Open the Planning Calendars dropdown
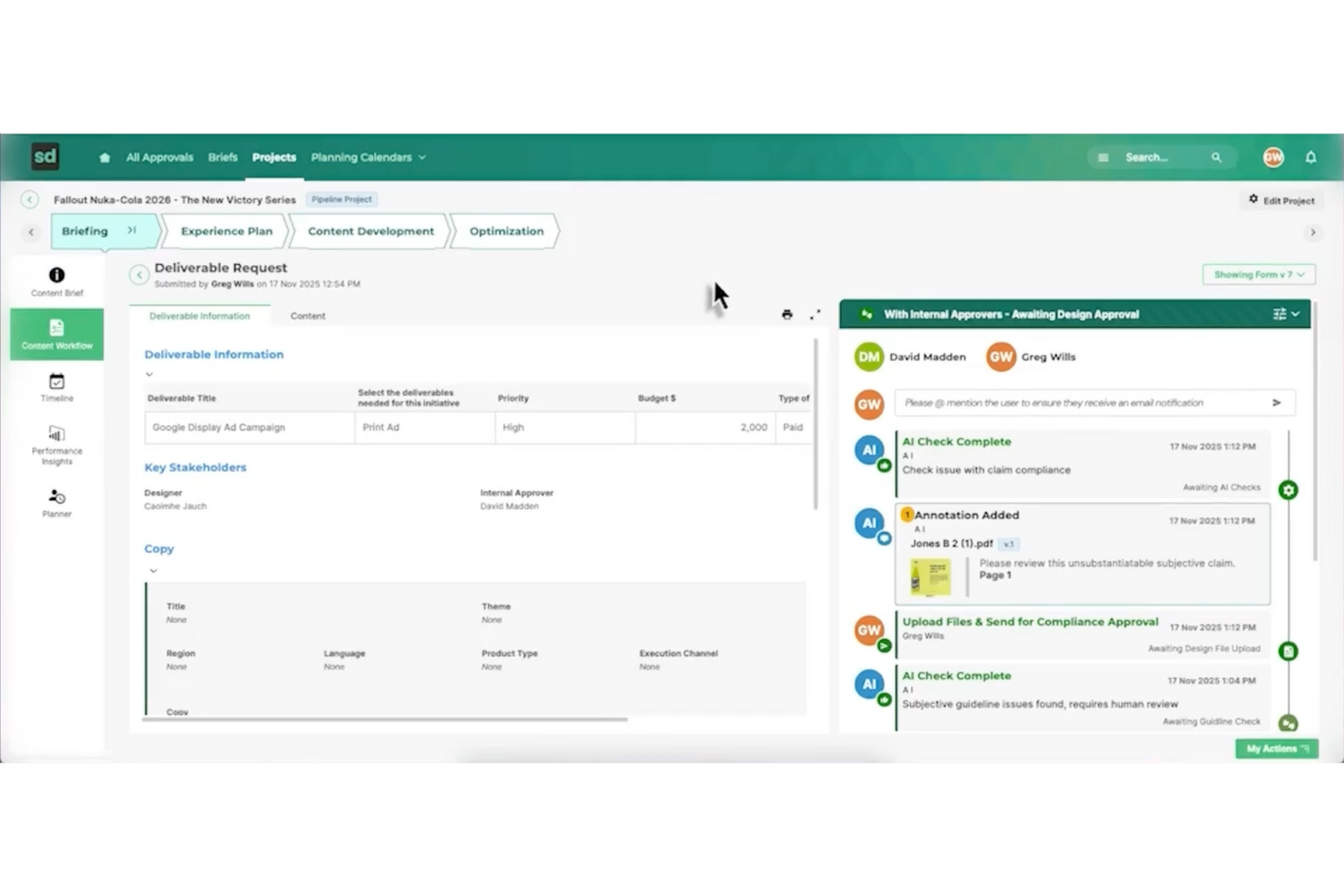 point(367,157)
